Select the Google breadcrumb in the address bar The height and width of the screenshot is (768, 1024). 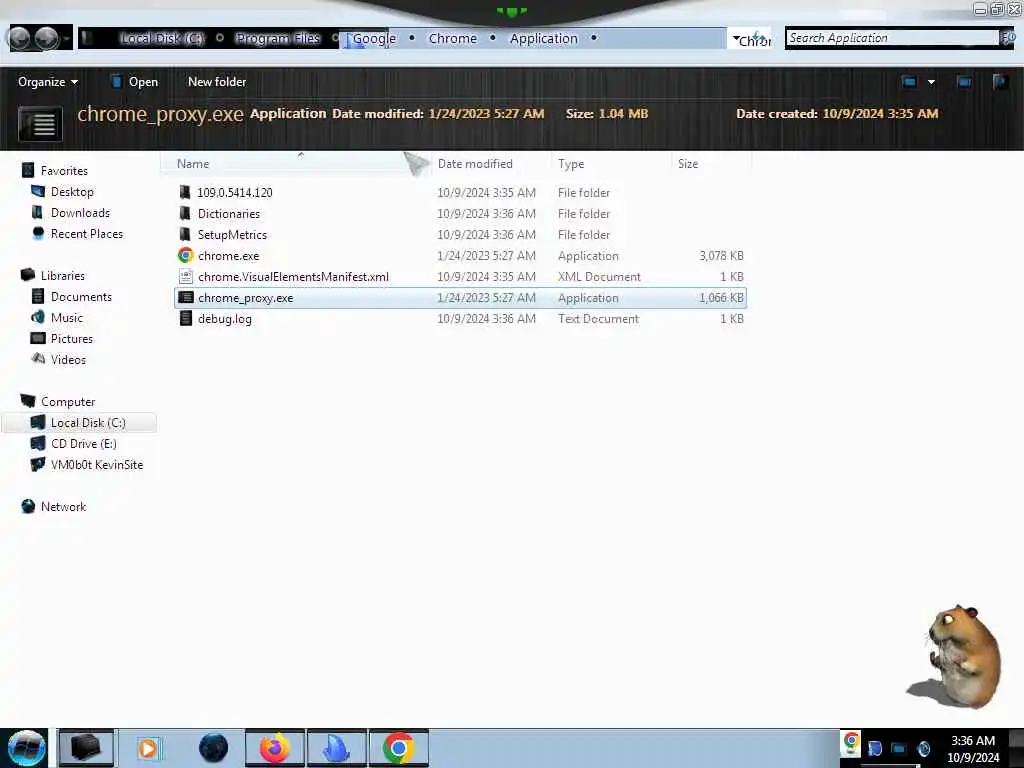(374, 39)
